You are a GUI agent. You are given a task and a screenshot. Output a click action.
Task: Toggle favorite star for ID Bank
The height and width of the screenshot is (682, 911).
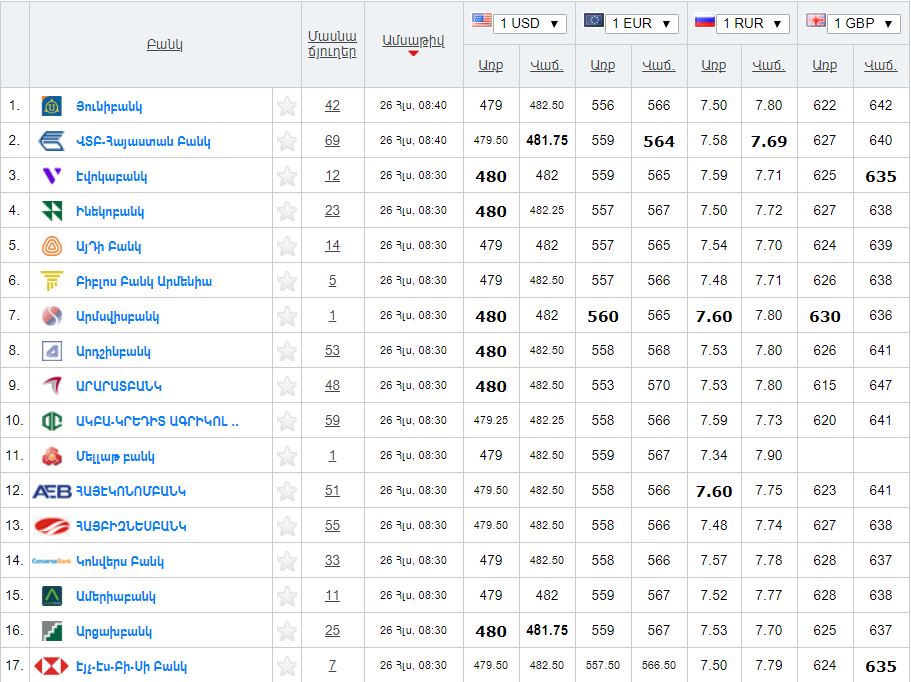coord(286,246)
